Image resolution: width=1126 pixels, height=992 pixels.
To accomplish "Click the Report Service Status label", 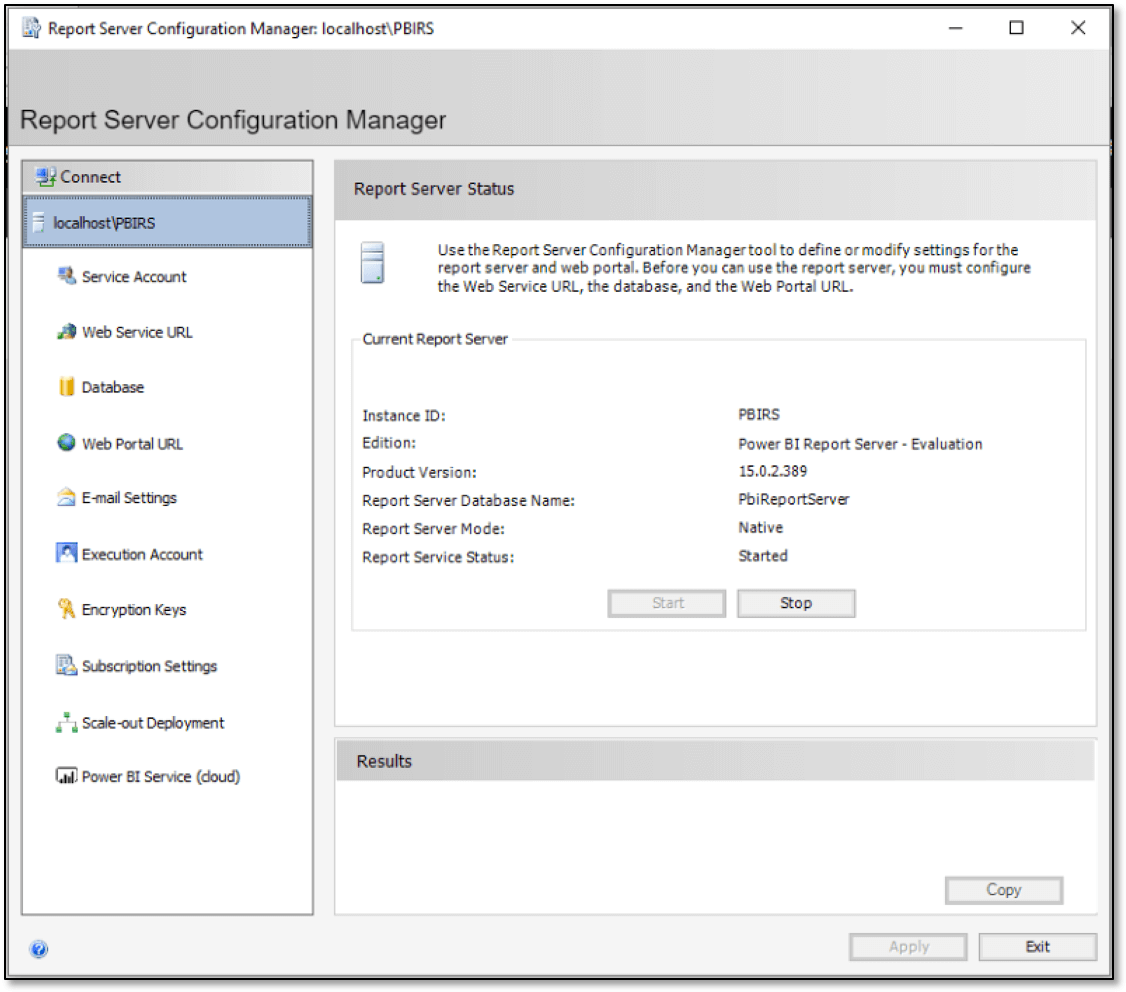I will 438,557.
